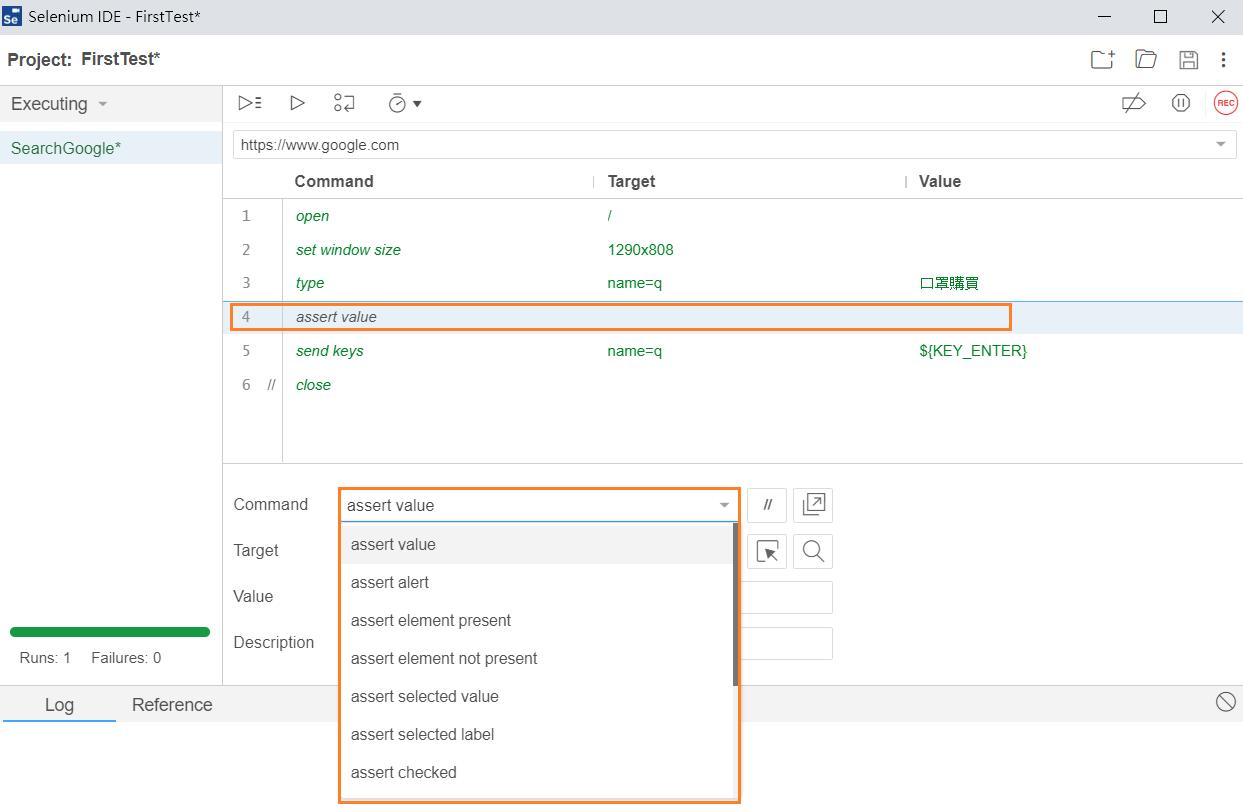Switch to the Reference tab
Screen dimensions: 1243x812
point(172,704)
